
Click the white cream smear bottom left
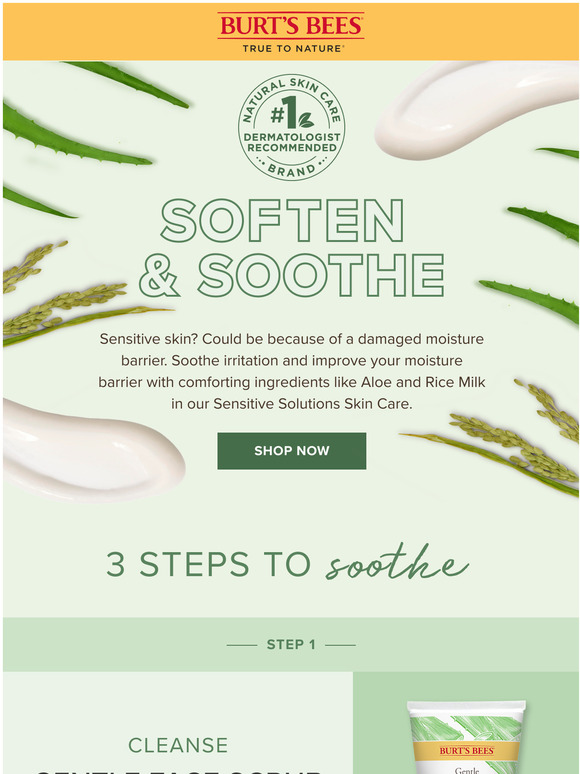tap(94, 450)
